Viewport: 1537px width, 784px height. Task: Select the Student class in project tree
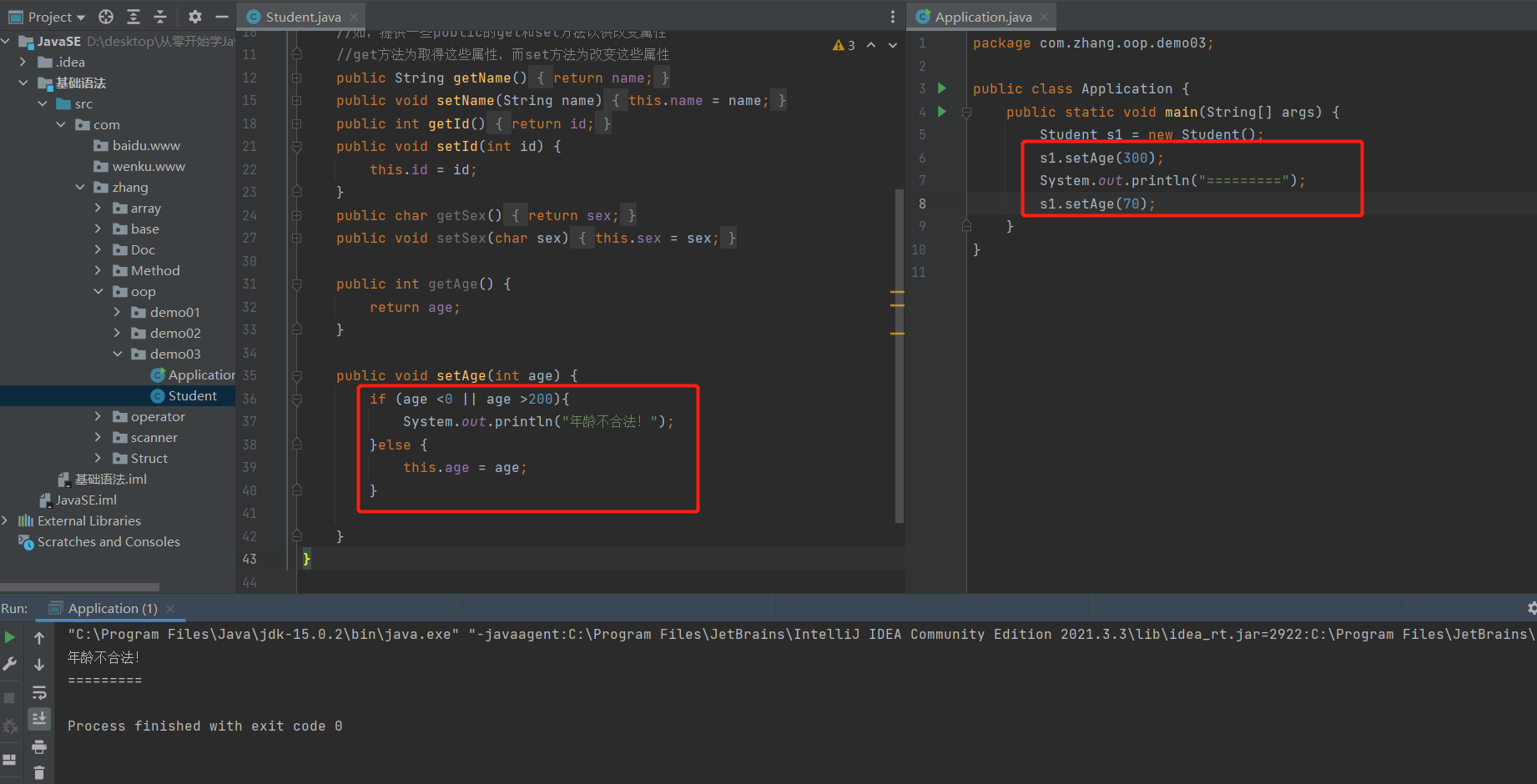pos(192,395)
